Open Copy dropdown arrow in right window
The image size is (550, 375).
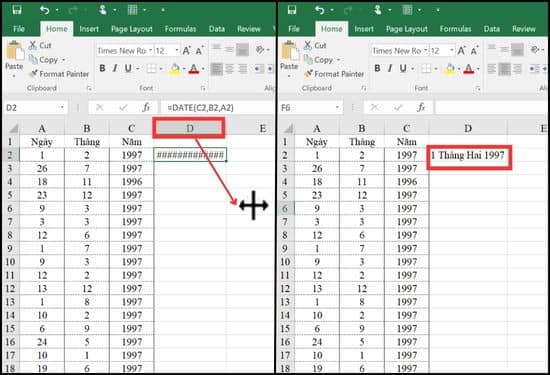pyautogui.click(x=338, y=60)
